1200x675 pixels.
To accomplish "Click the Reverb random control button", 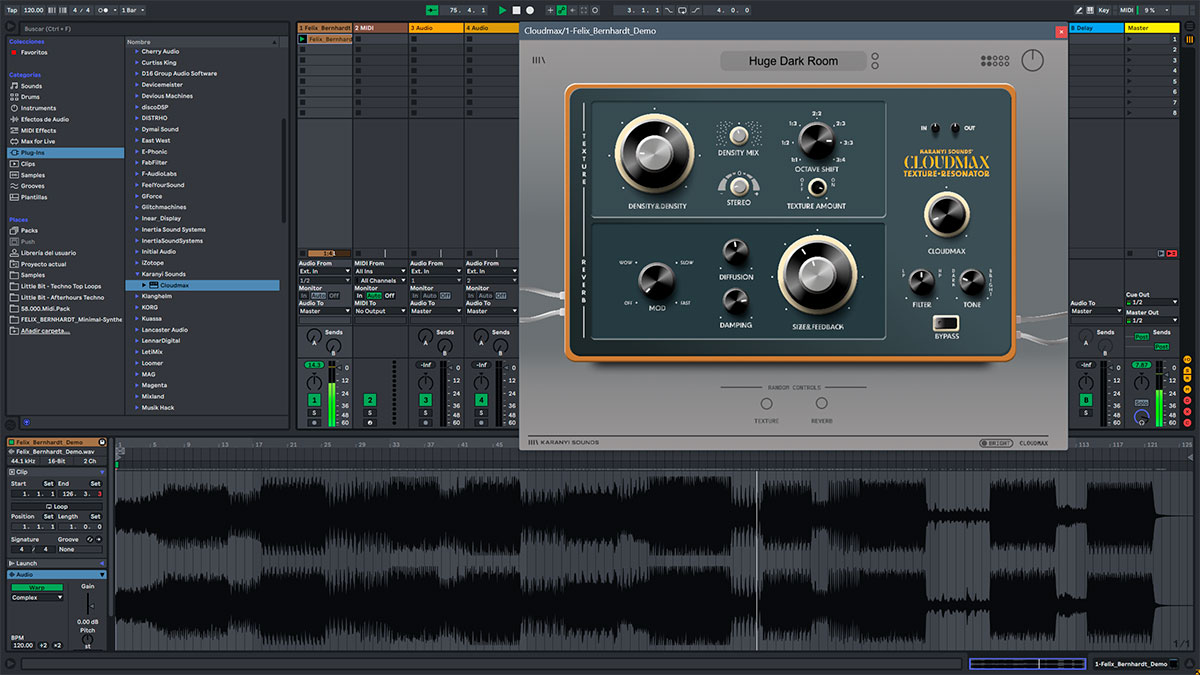I will [821, 404].
